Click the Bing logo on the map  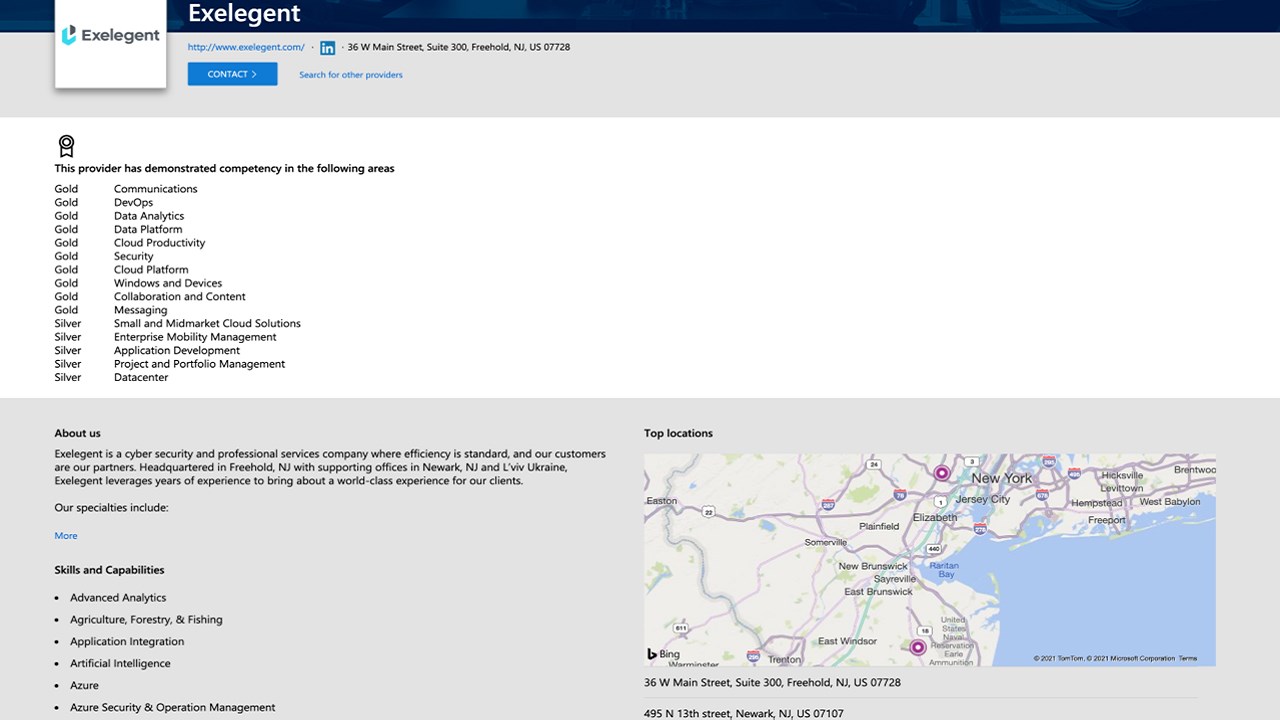coord(664,654)
